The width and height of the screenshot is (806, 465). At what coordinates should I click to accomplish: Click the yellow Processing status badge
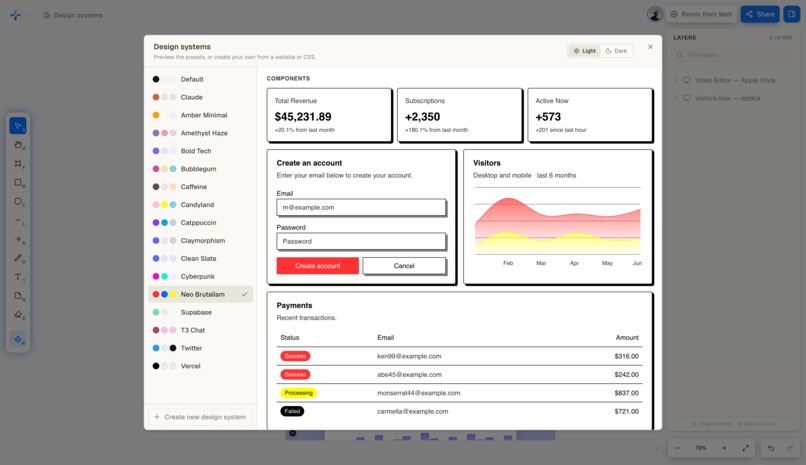298,393
